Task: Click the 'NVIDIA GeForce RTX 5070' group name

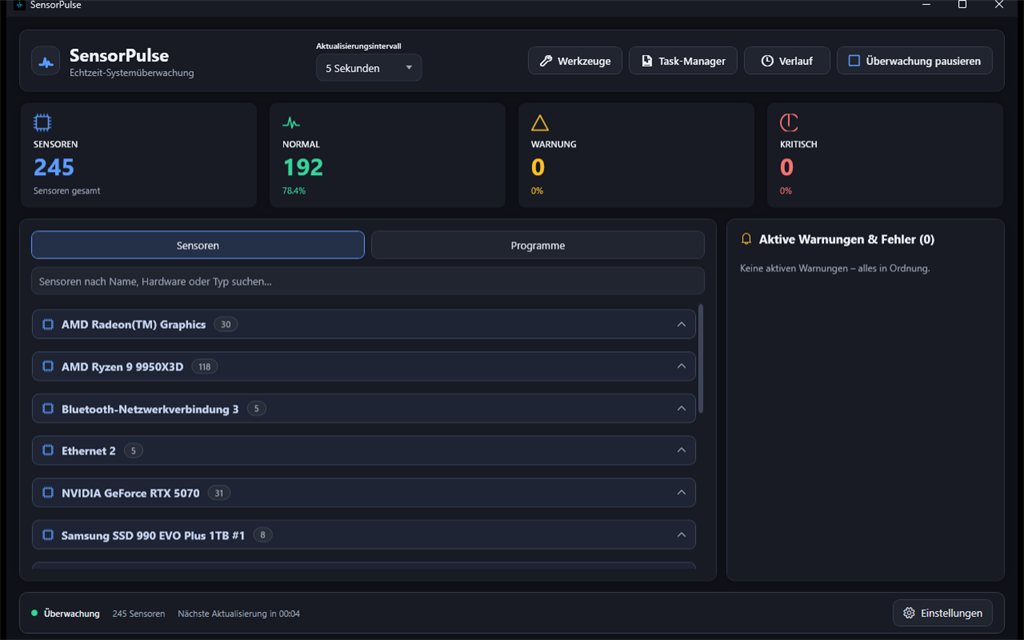Action: 131,493
